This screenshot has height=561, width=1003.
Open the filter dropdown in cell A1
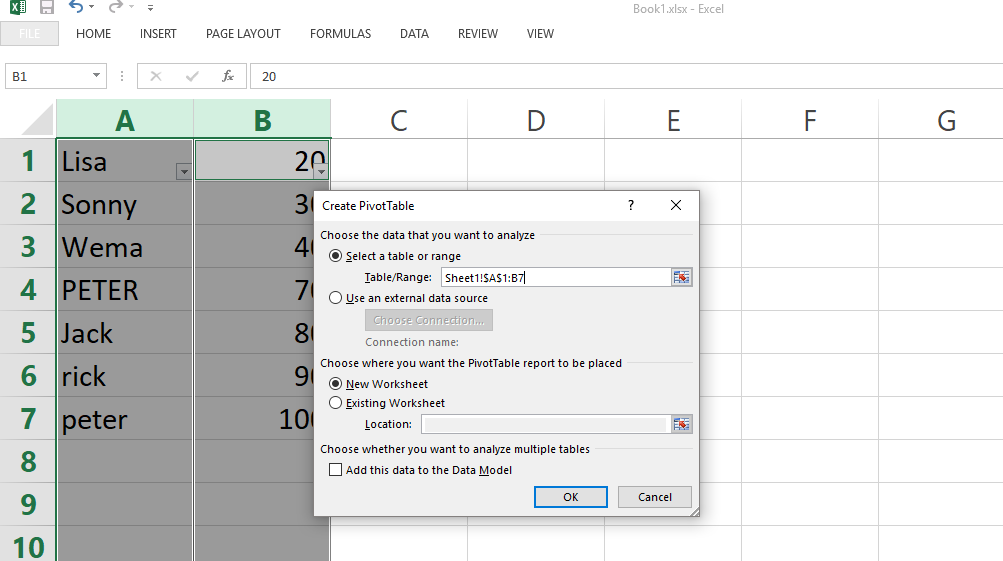(x=183, y=172)
